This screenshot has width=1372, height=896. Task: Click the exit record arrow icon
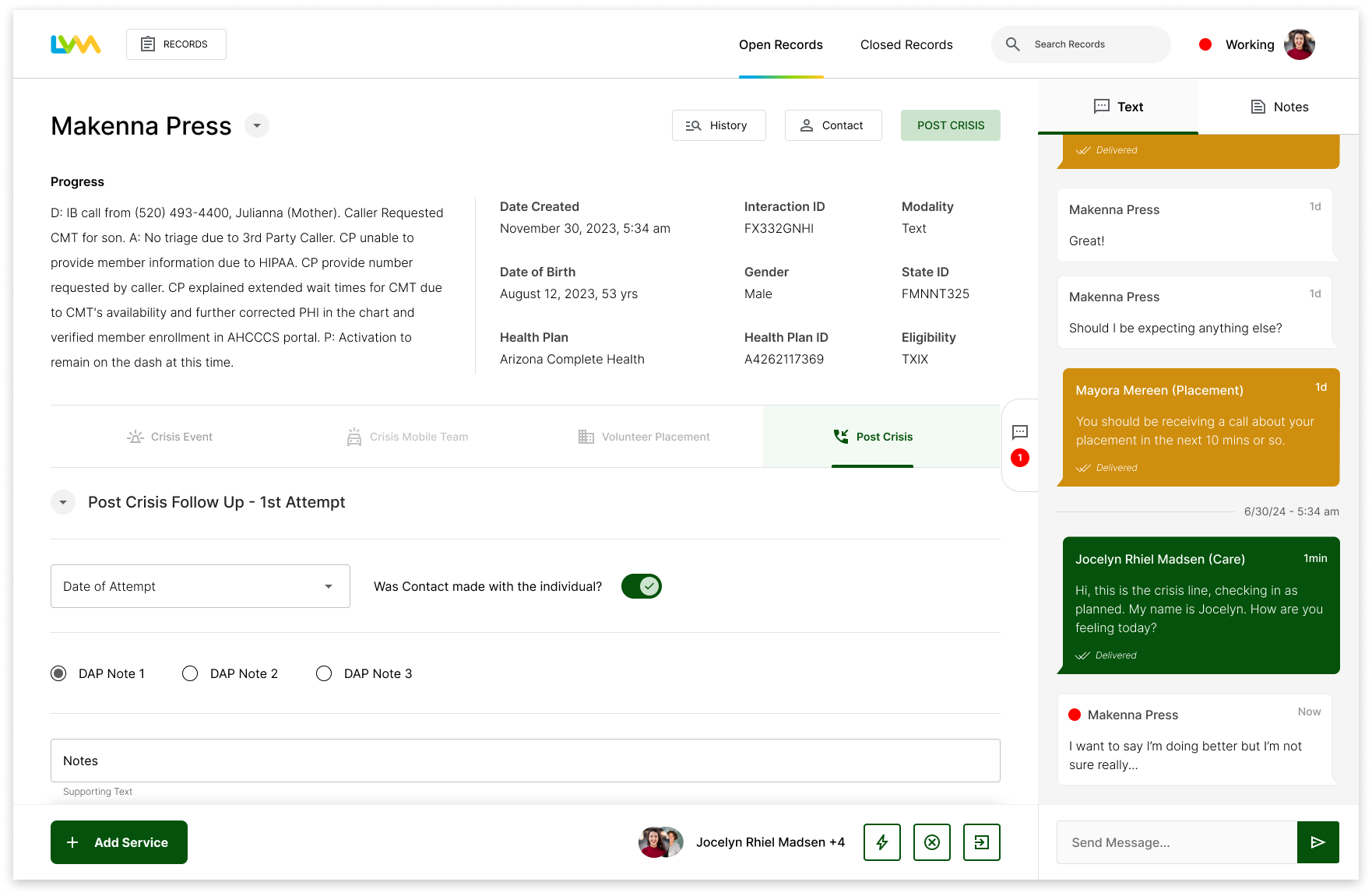click(x=982, y=842)
